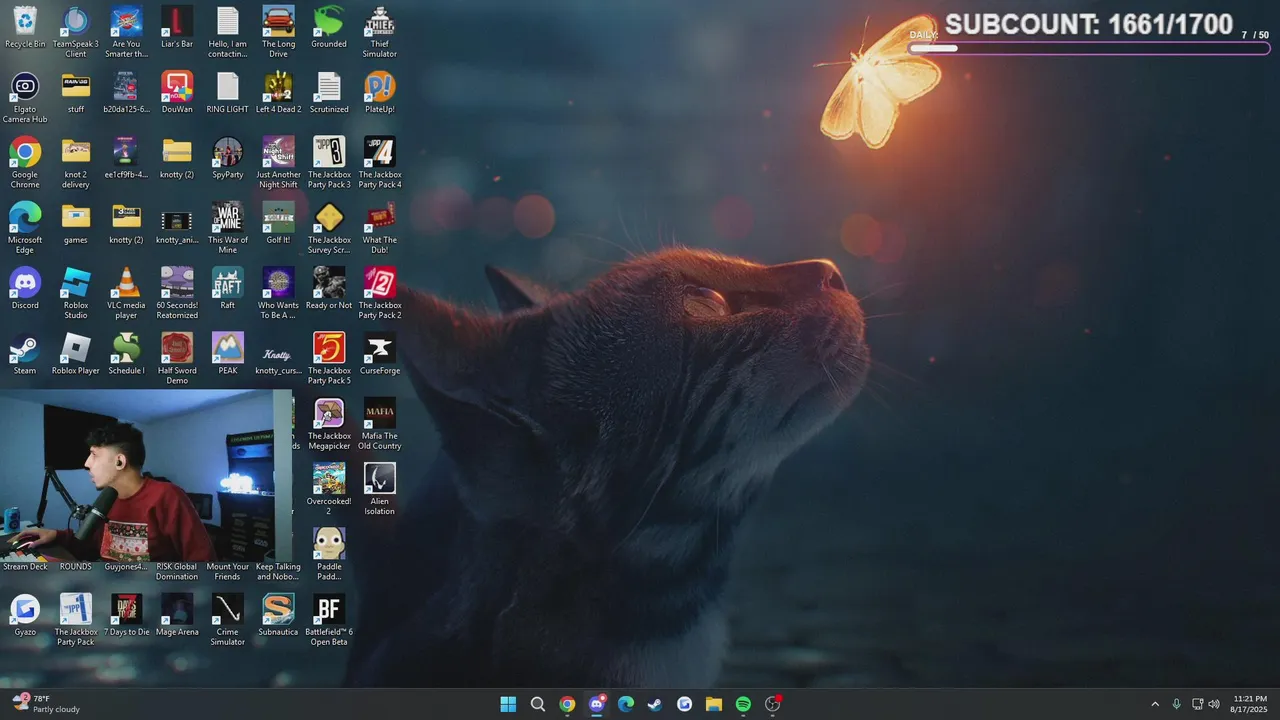The image size is (1280, 720).
Task: Open the Liar's Bar game shortcut
Action: click(177, 27)
